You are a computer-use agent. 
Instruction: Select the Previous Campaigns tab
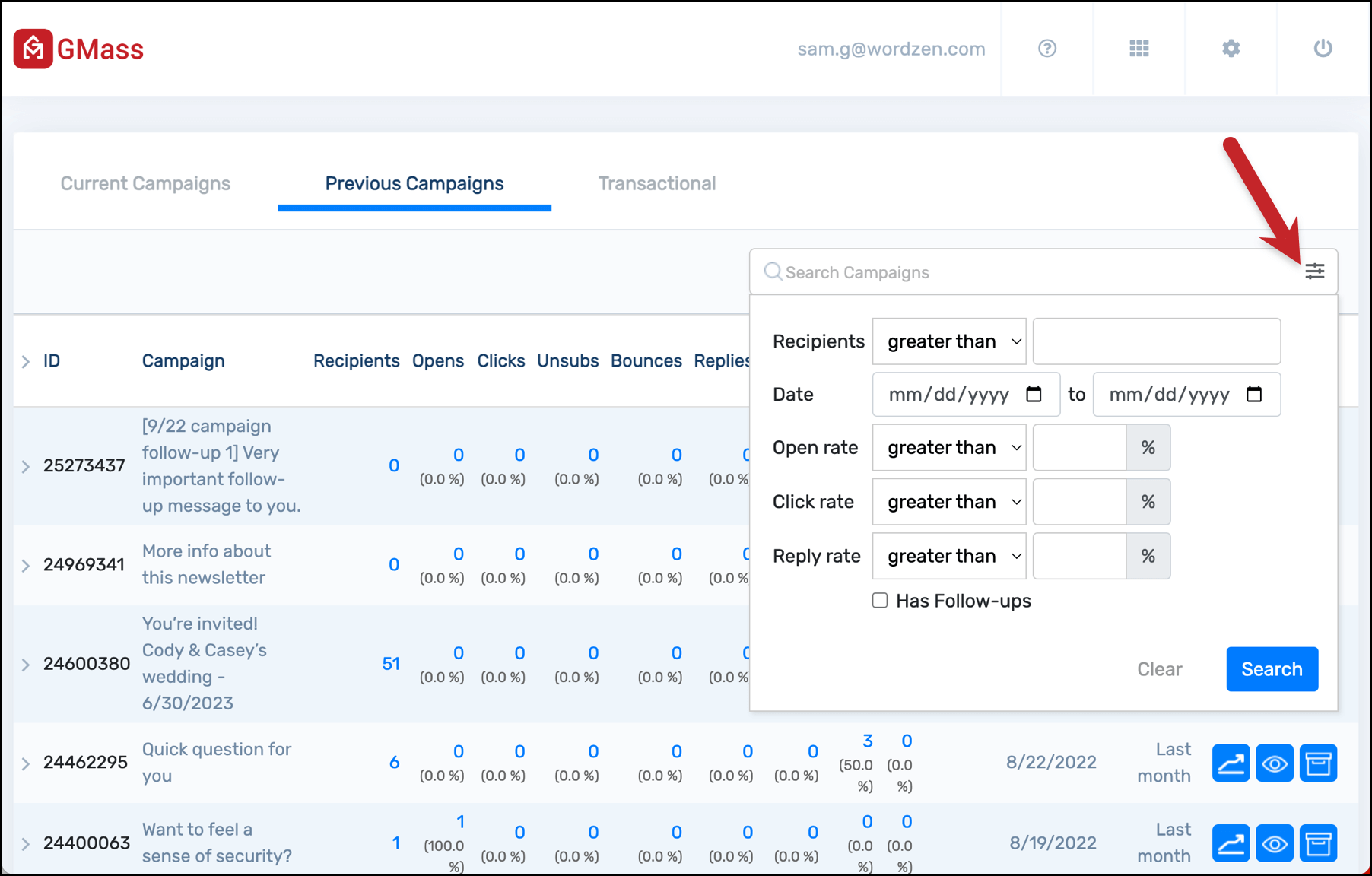(x=414, y=183)
